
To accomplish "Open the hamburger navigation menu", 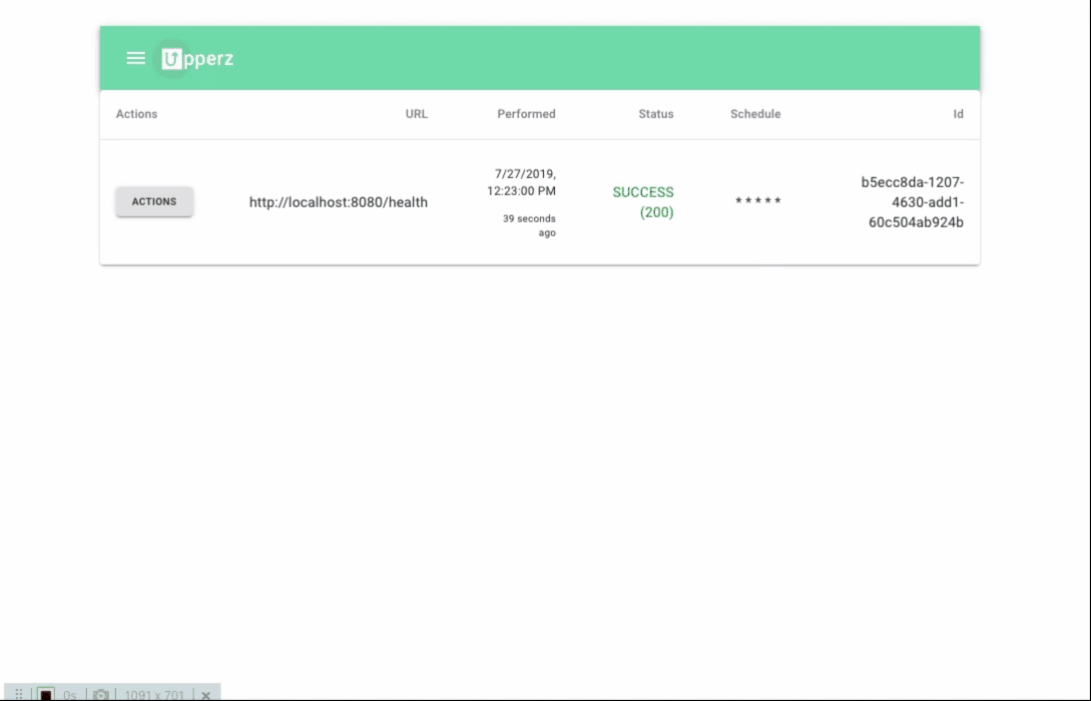I will [136, 58].
